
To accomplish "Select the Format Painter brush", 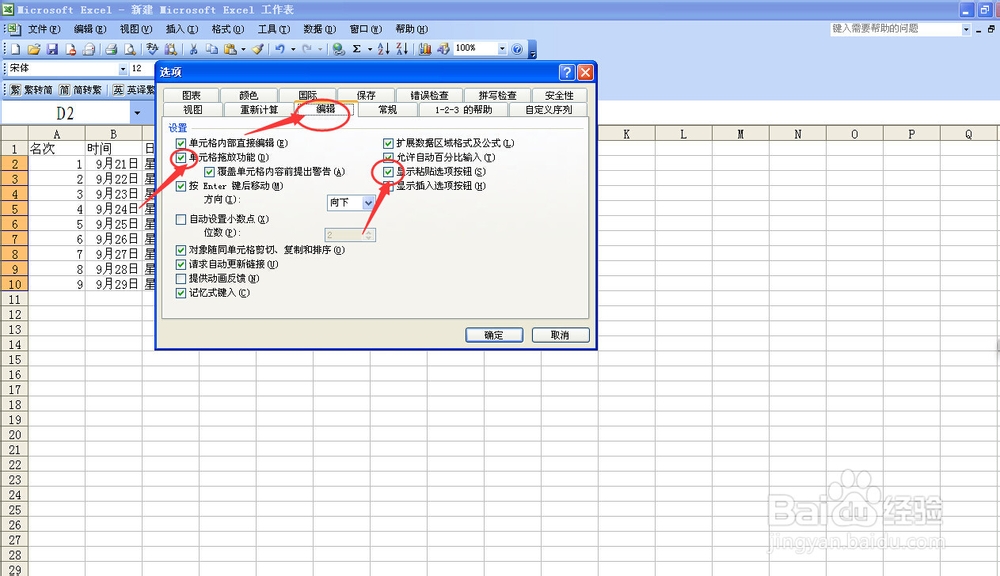I will click(x=258, y=49).
